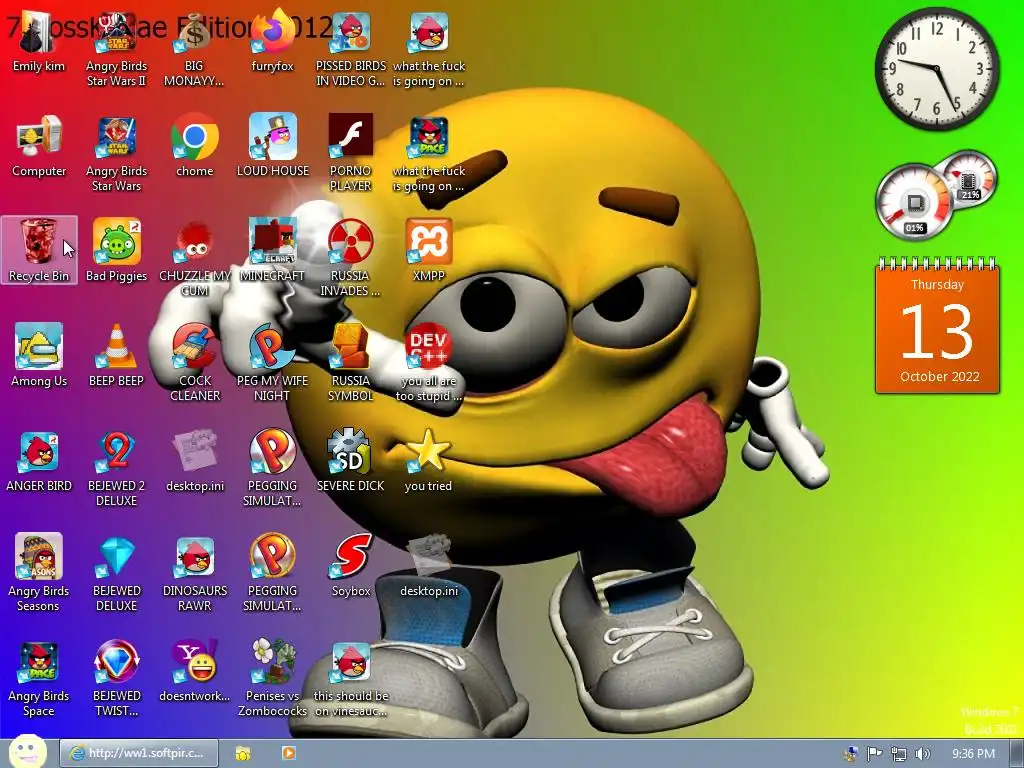Select the Angry Birds Star Wars shortcut
The image size is (1024, 768).
point(116,154)
